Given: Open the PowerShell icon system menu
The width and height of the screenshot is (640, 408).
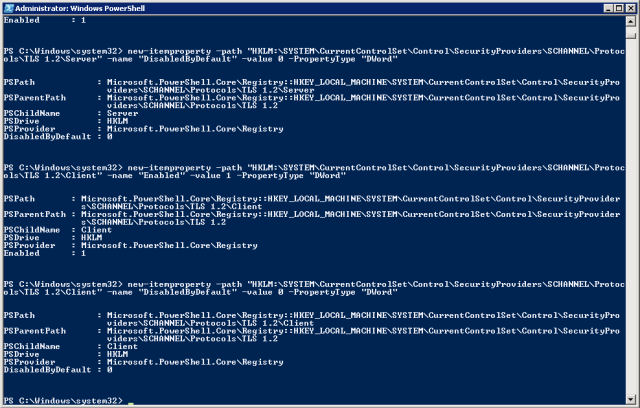Looking at the screenshot, I should point(9,8).
